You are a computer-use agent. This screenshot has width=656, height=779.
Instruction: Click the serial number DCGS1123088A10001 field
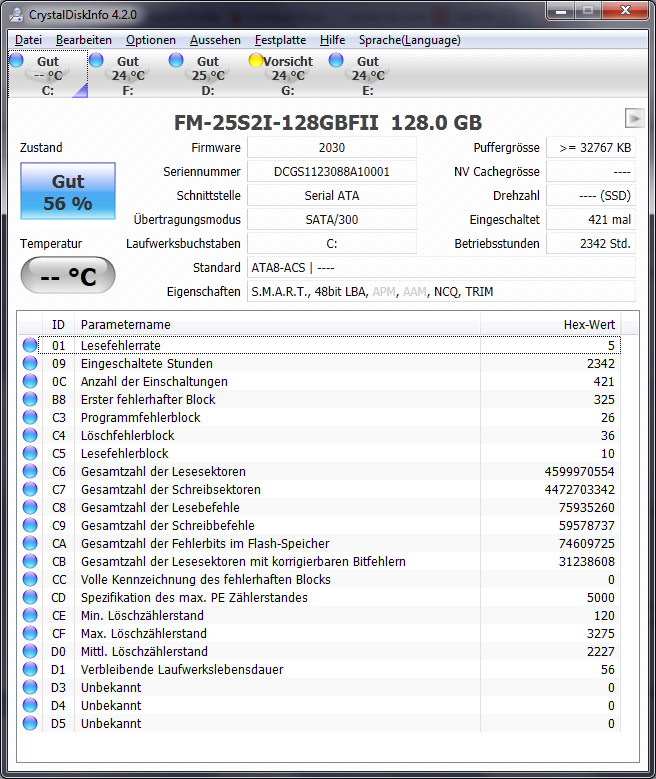[x=331, y=171]
